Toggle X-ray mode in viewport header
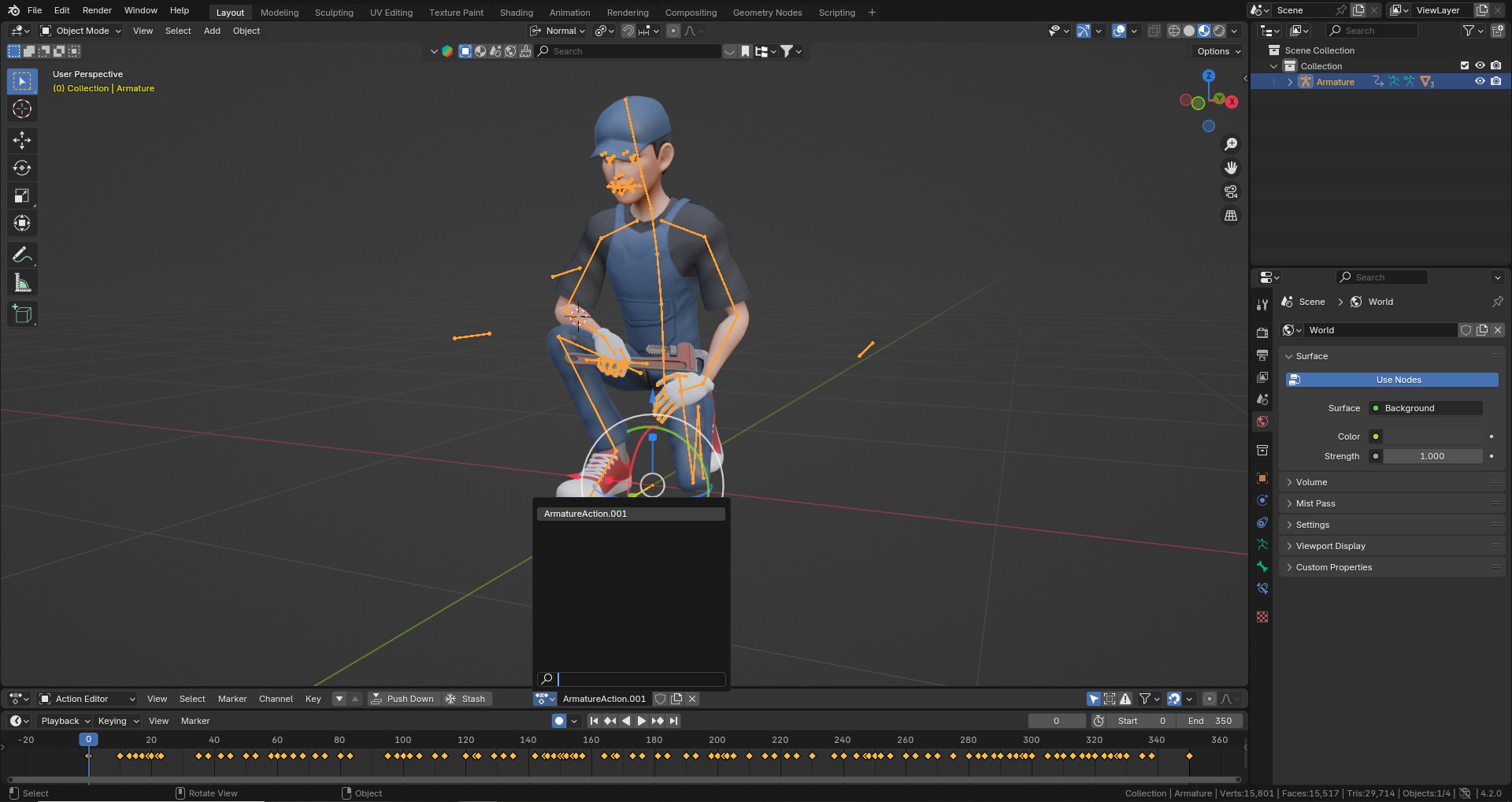Viewport: 1512px width, 802px height. coord(1154,31)
